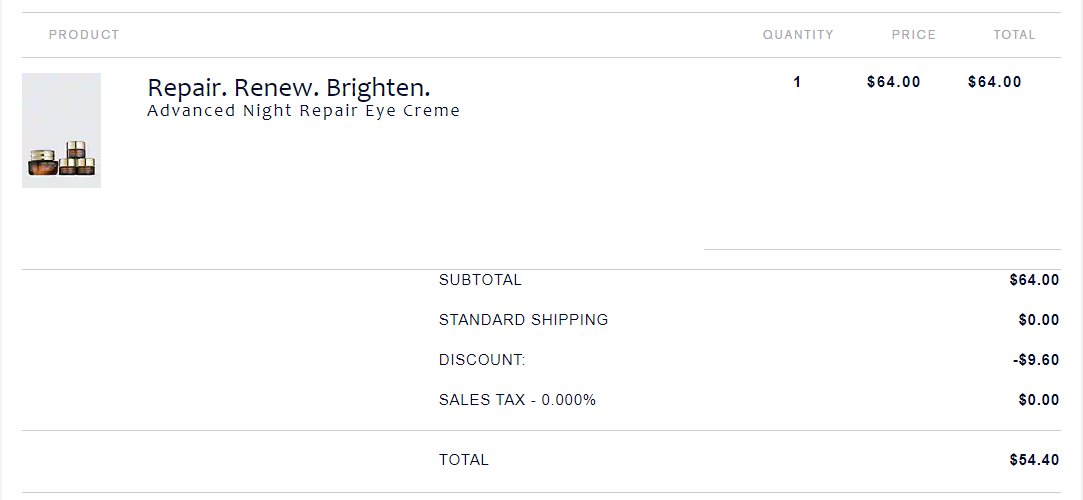Select the PRODUCT column header
1083x500 pixels.
point(84,35)
